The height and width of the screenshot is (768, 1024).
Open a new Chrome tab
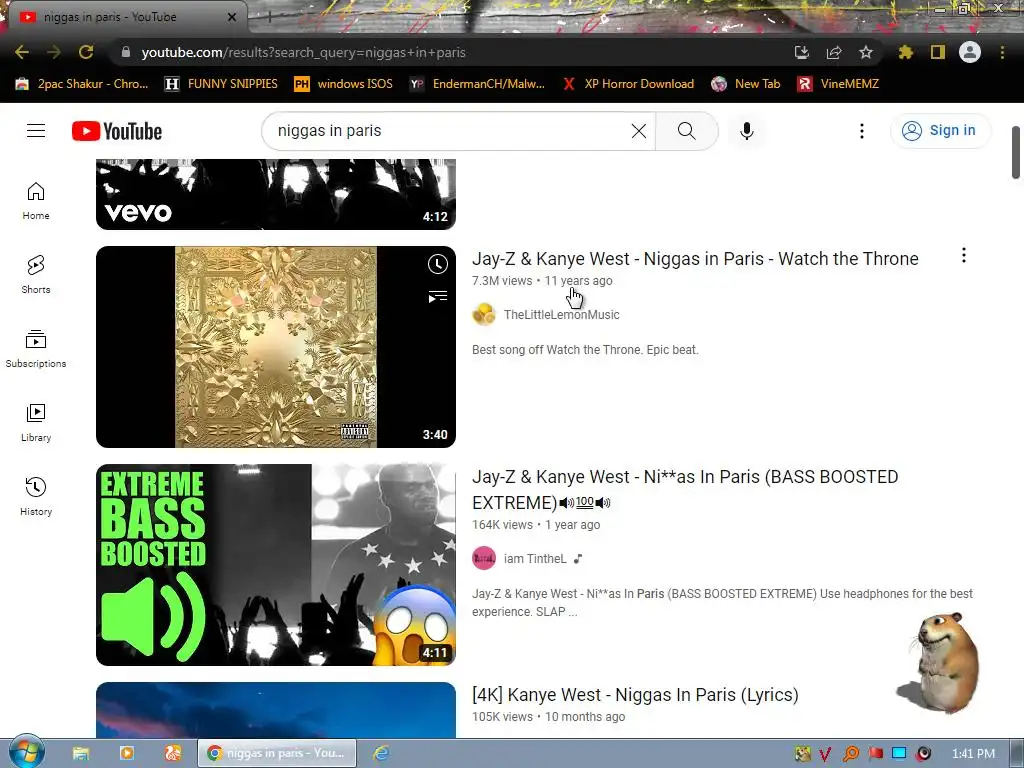click(x=268, y=17)
